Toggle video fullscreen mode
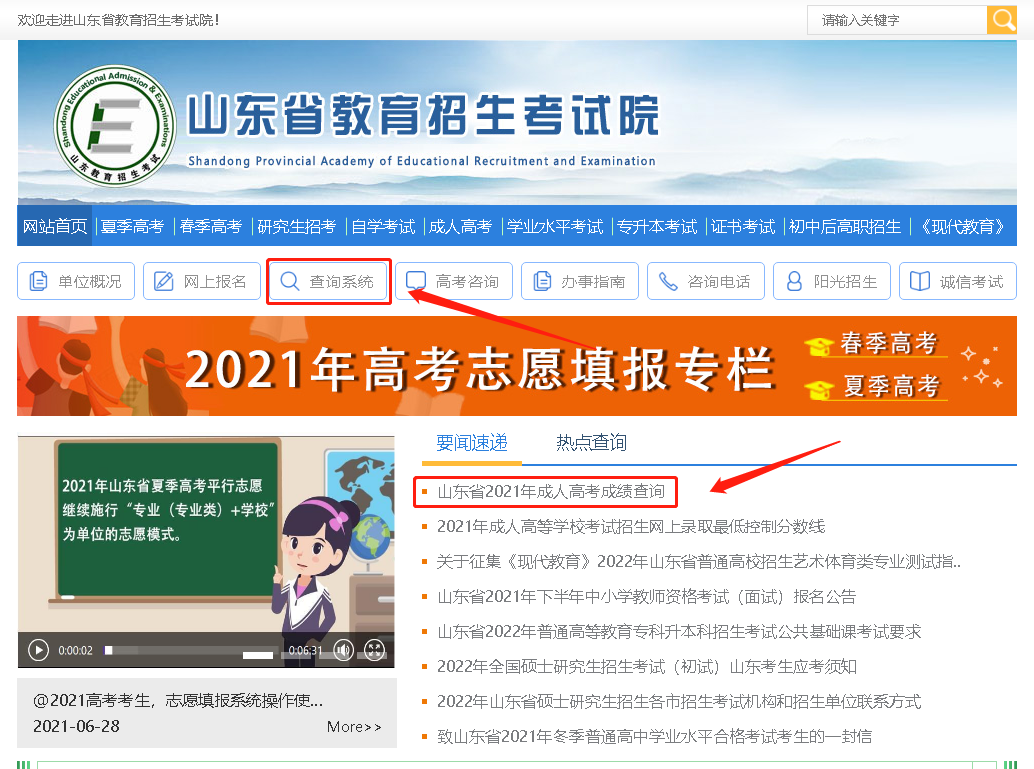The height and width of the screenshot is (769, 1034). [x=374, y=650]
